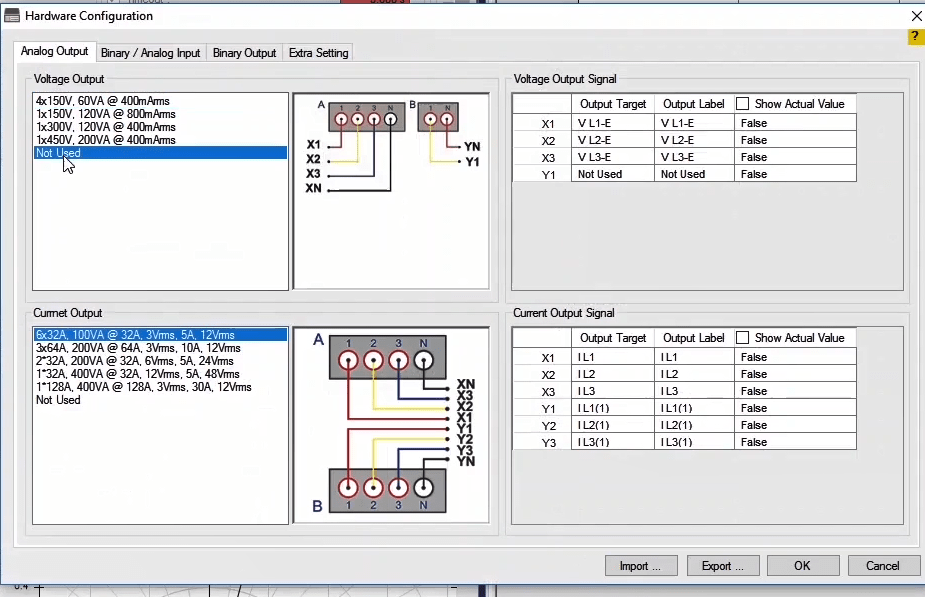This screenshot has height=597, width=925.
Task: Click Output Target cell for X1 voltage
Action: point(613,123)
